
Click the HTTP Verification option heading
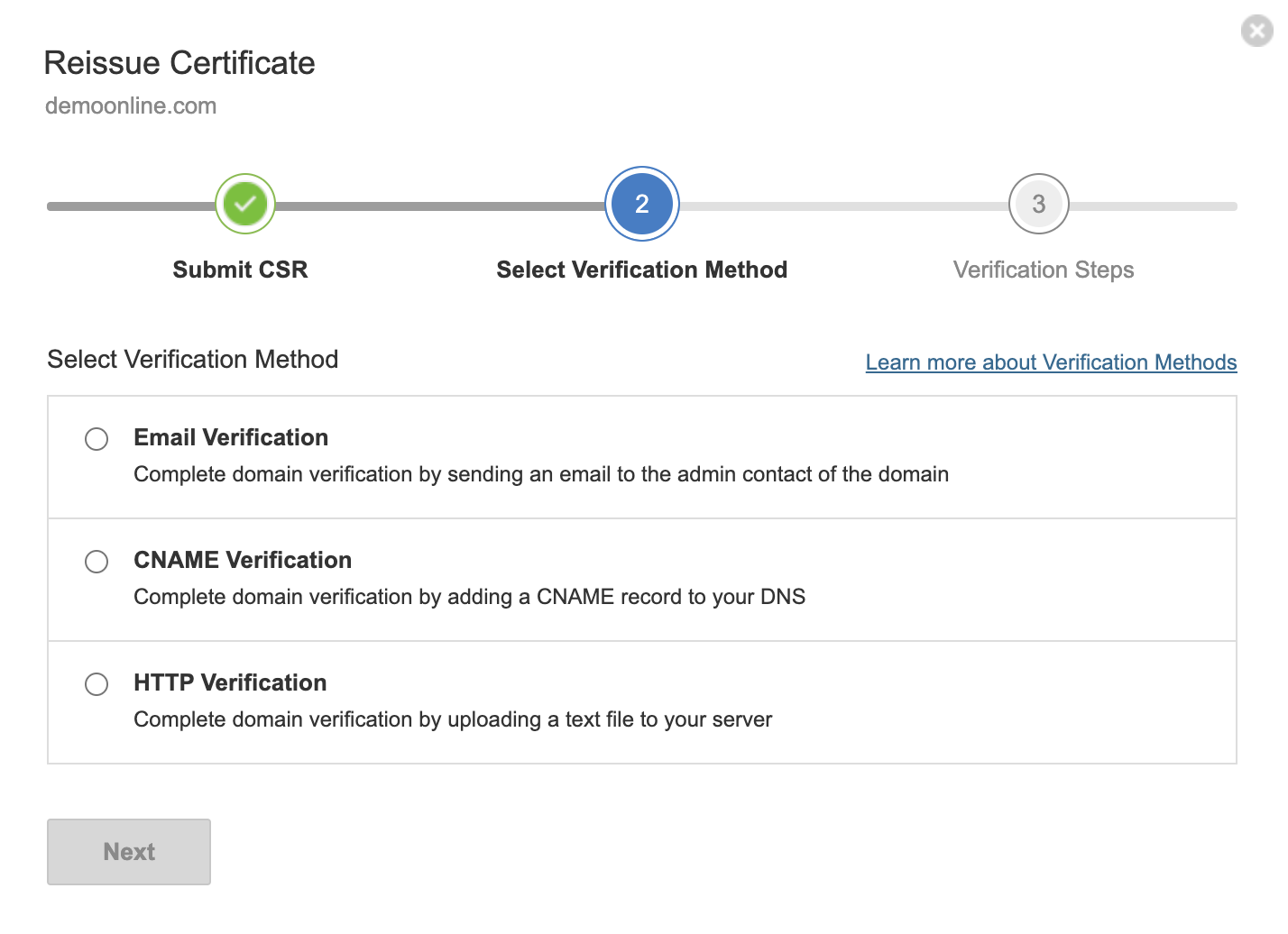tap(229, 682)
